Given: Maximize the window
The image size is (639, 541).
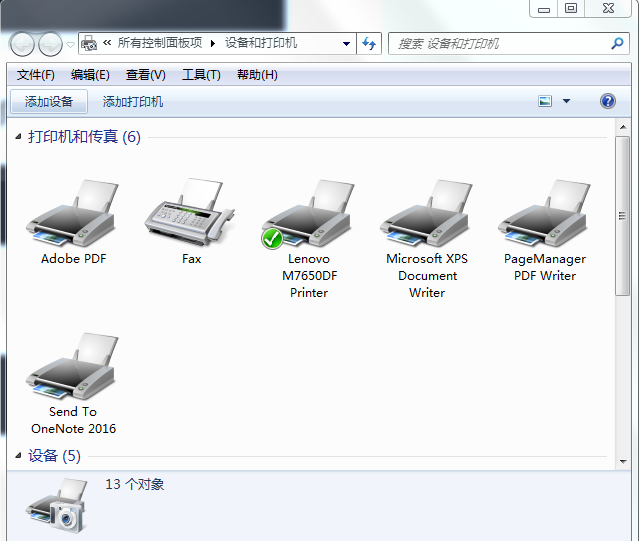Looking at the screenshot, I should tap(571, 9).
